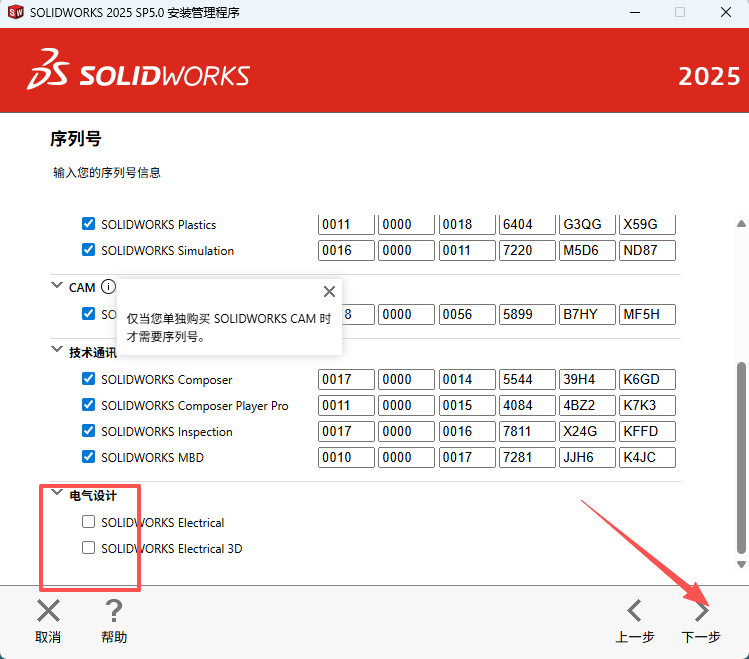Viewport: 749px width, 659px height.
Task: Click Inspection serial field X24G
Action: tap(587, 431)
